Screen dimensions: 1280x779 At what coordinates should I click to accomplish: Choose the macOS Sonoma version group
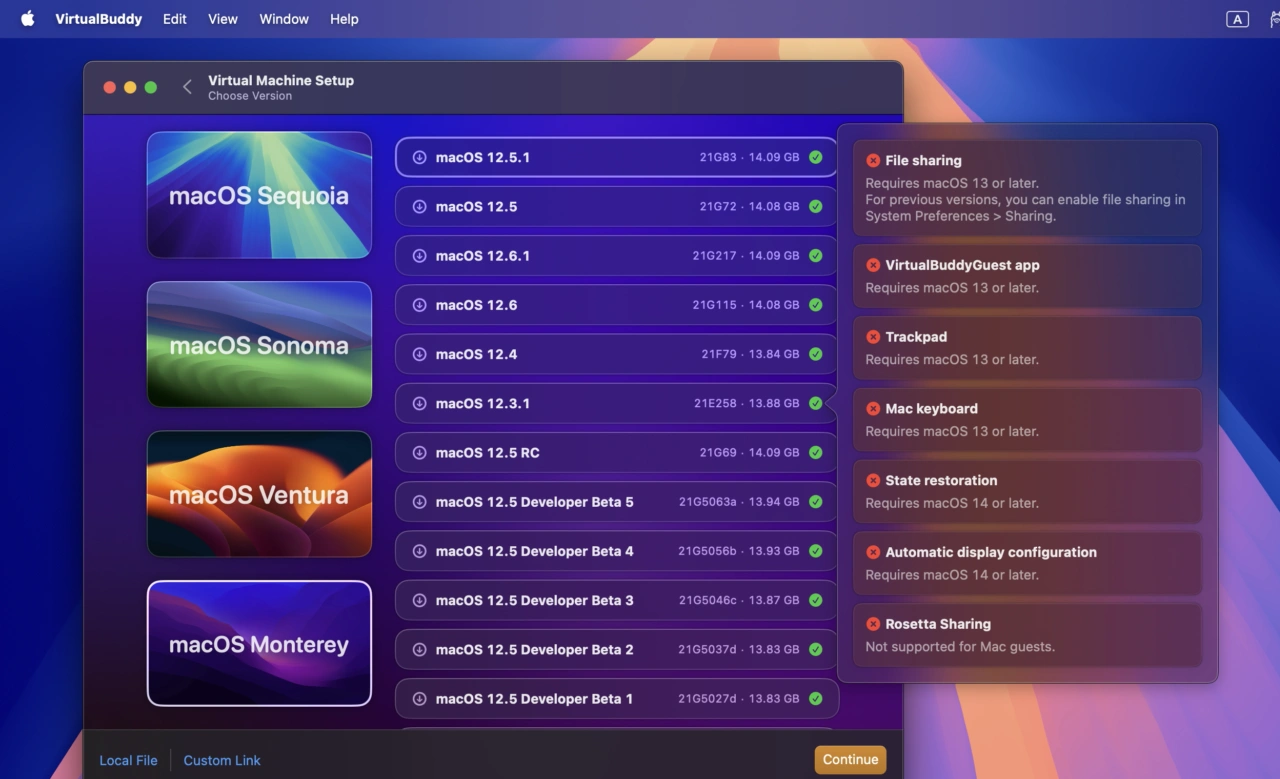tap(259, 345)
